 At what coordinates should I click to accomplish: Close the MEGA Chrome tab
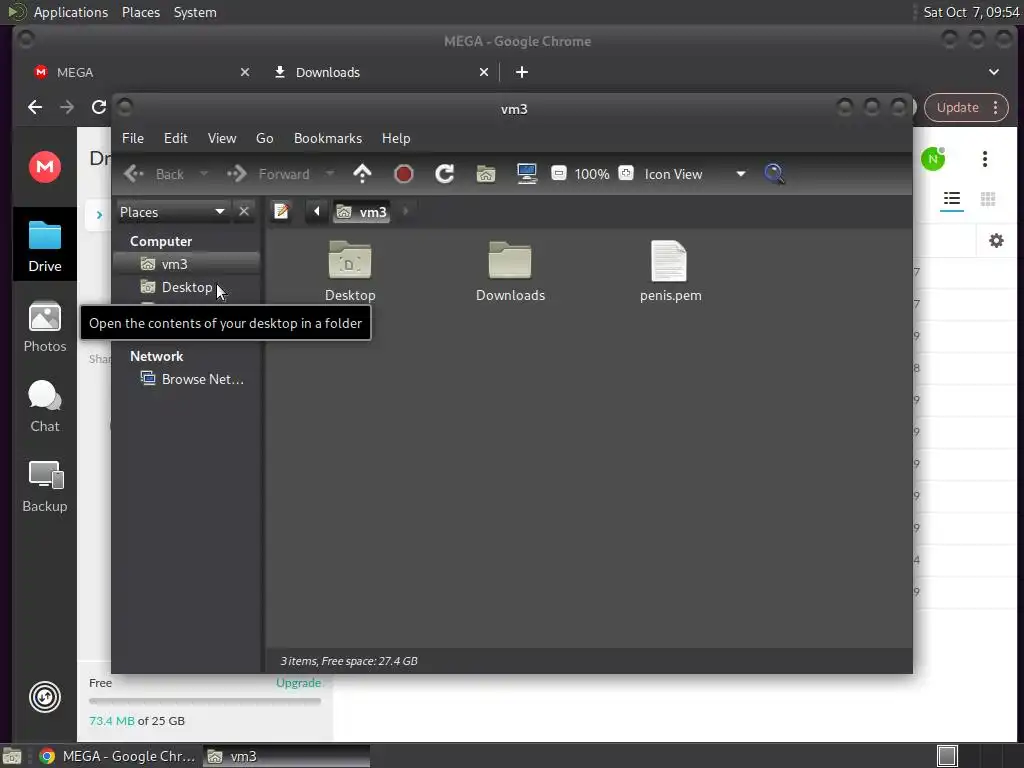click(245, 72)
